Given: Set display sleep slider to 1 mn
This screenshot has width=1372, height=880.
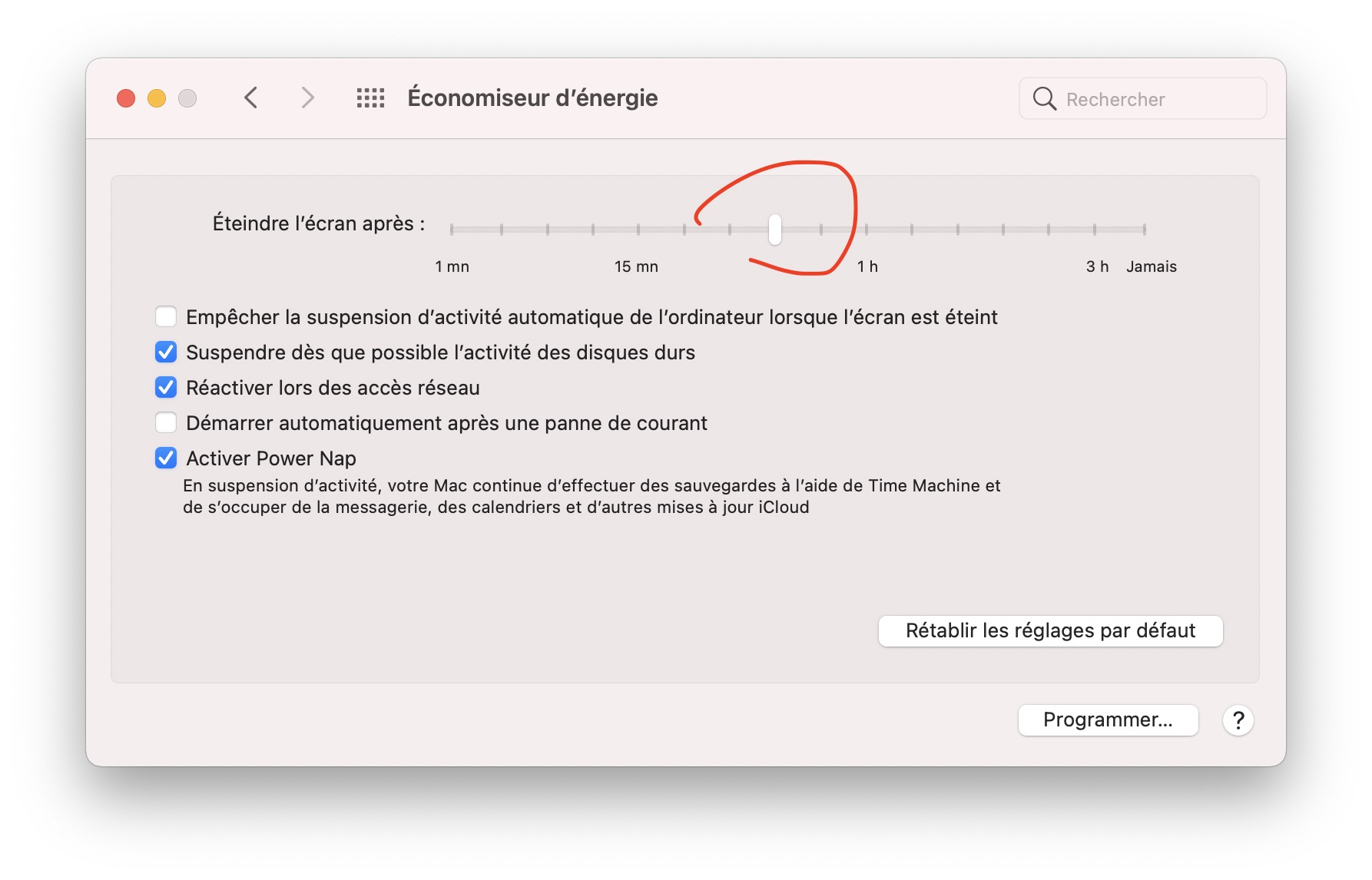Looking at the screenshot, I should [x=452, y=229].
